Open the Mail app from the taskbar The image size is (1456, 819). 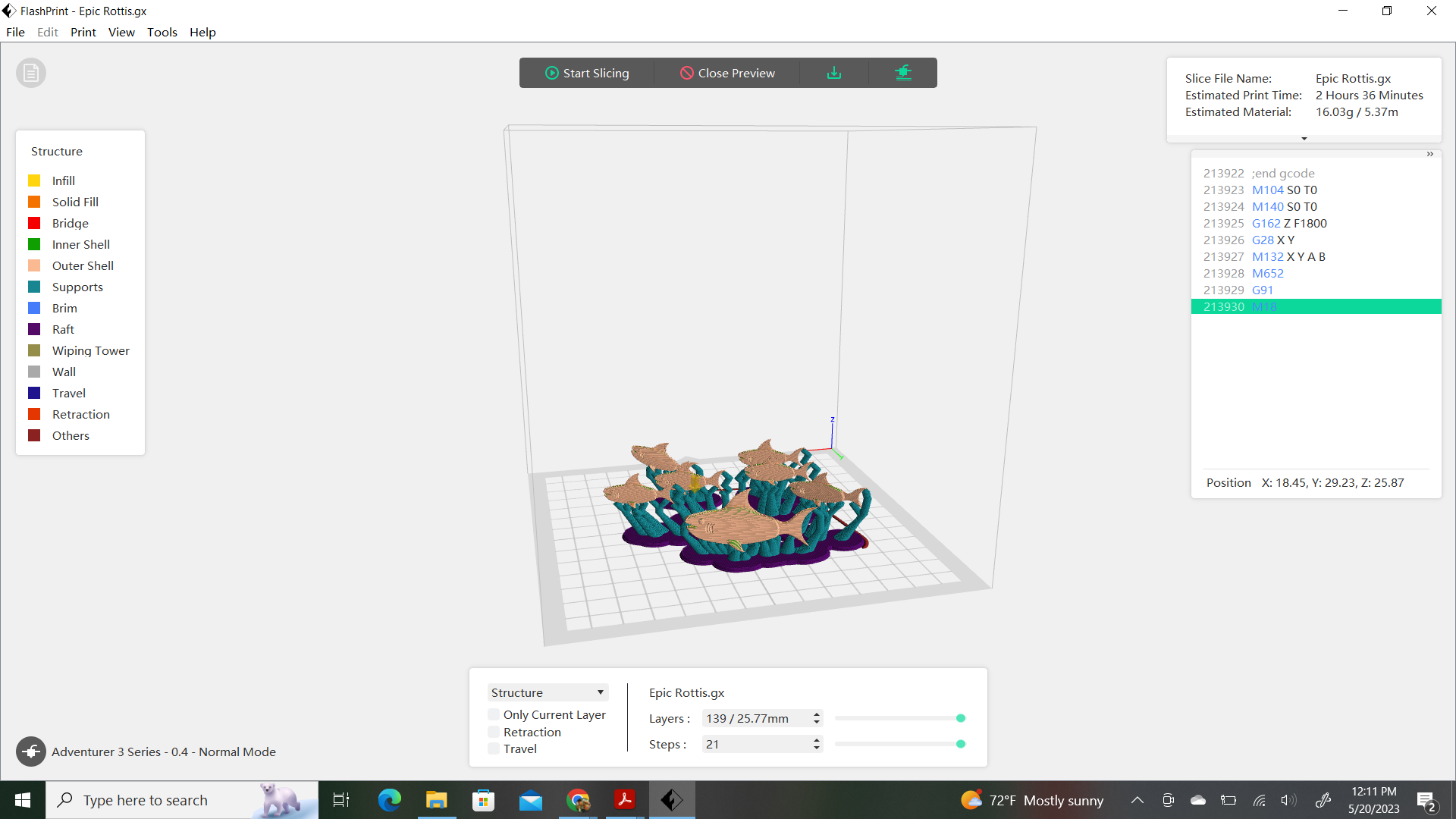[531, 800]
